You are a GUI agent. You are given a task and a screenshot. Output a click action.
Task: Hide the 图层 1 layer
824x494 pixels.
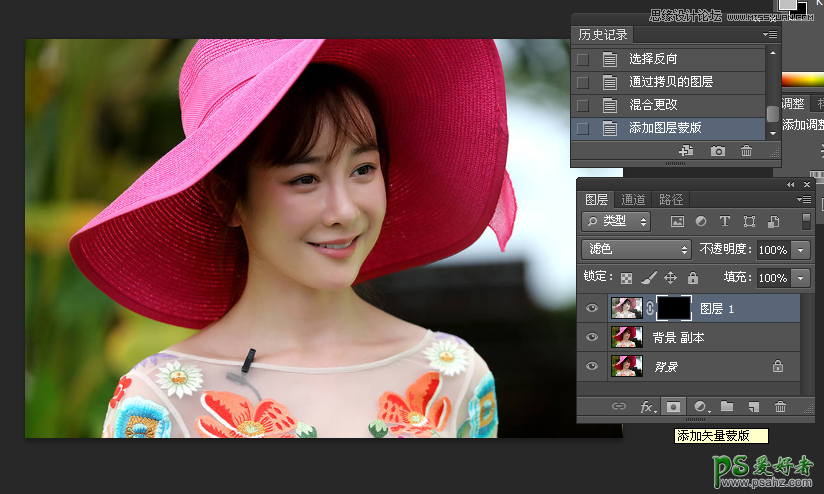pyautogui.click(x=592, y=309)
